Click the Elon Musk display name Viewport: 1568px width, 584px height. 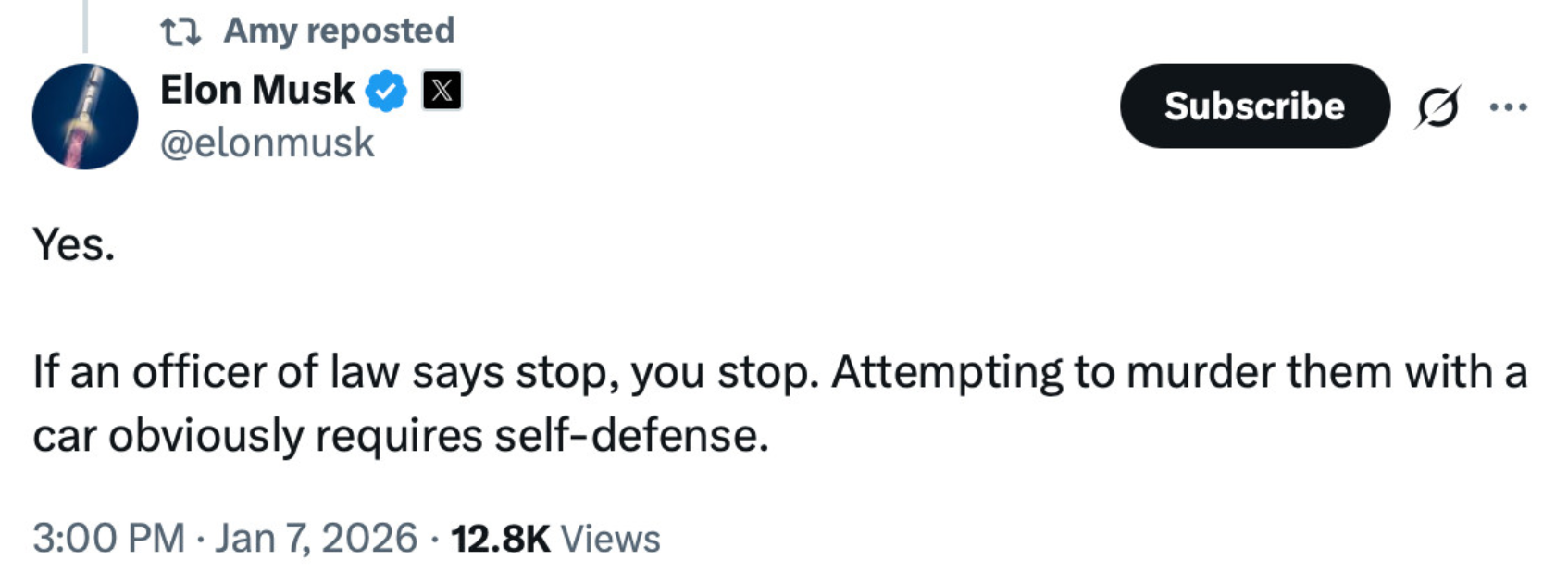[x=256, y=91]
